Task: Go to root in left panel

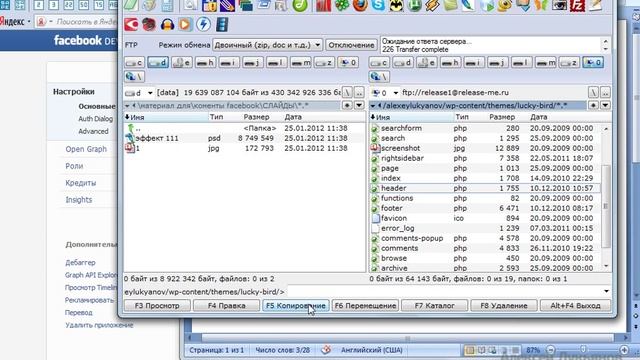Action: click(347, 92)
